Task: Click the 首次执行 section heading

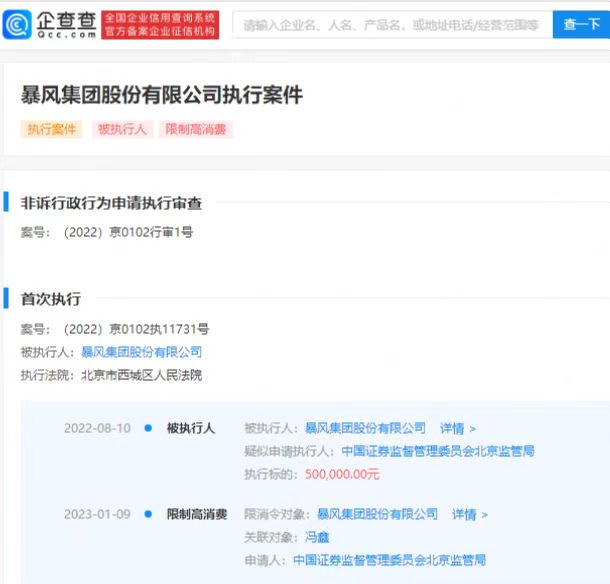Action: point(51,299)
